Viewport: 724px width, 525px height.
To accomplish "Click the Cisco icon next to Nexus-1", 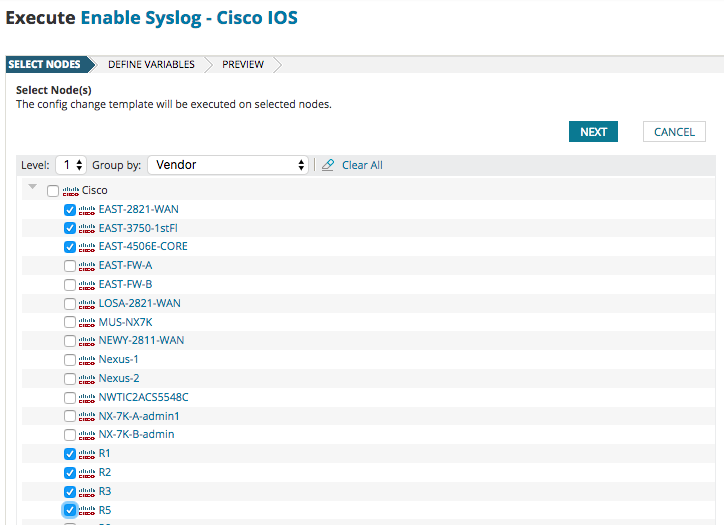I will coord(88,360).
